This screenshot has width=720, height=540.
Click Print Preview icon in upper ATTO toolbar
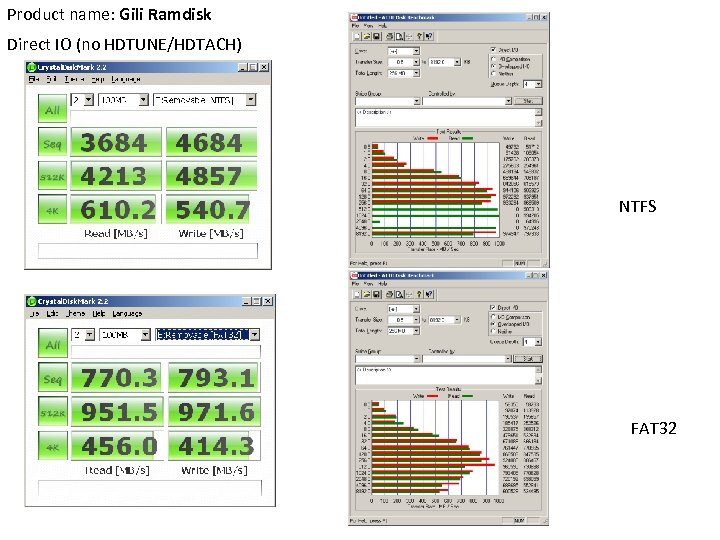pos(399,36)
